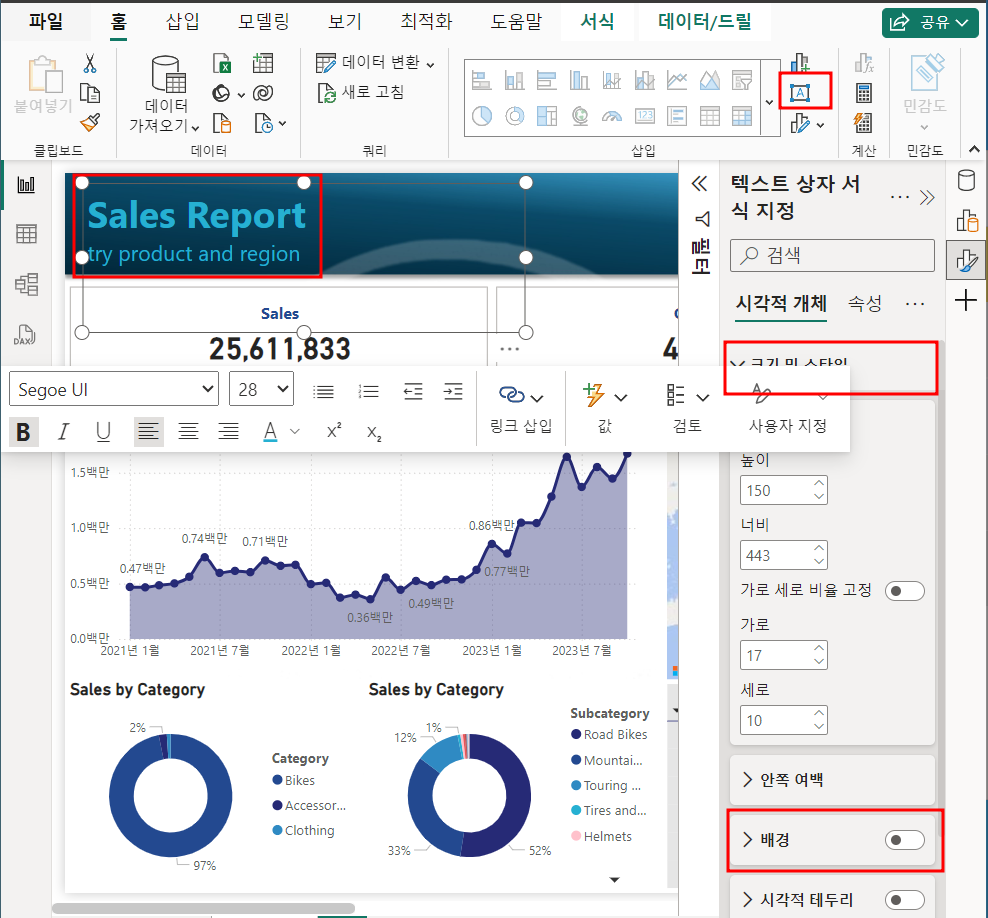The height and width of the screenshot is (918, 988).
Task: Toggle 가로 세로 비율 고정 switch
Action: click(x=904, y=591)
